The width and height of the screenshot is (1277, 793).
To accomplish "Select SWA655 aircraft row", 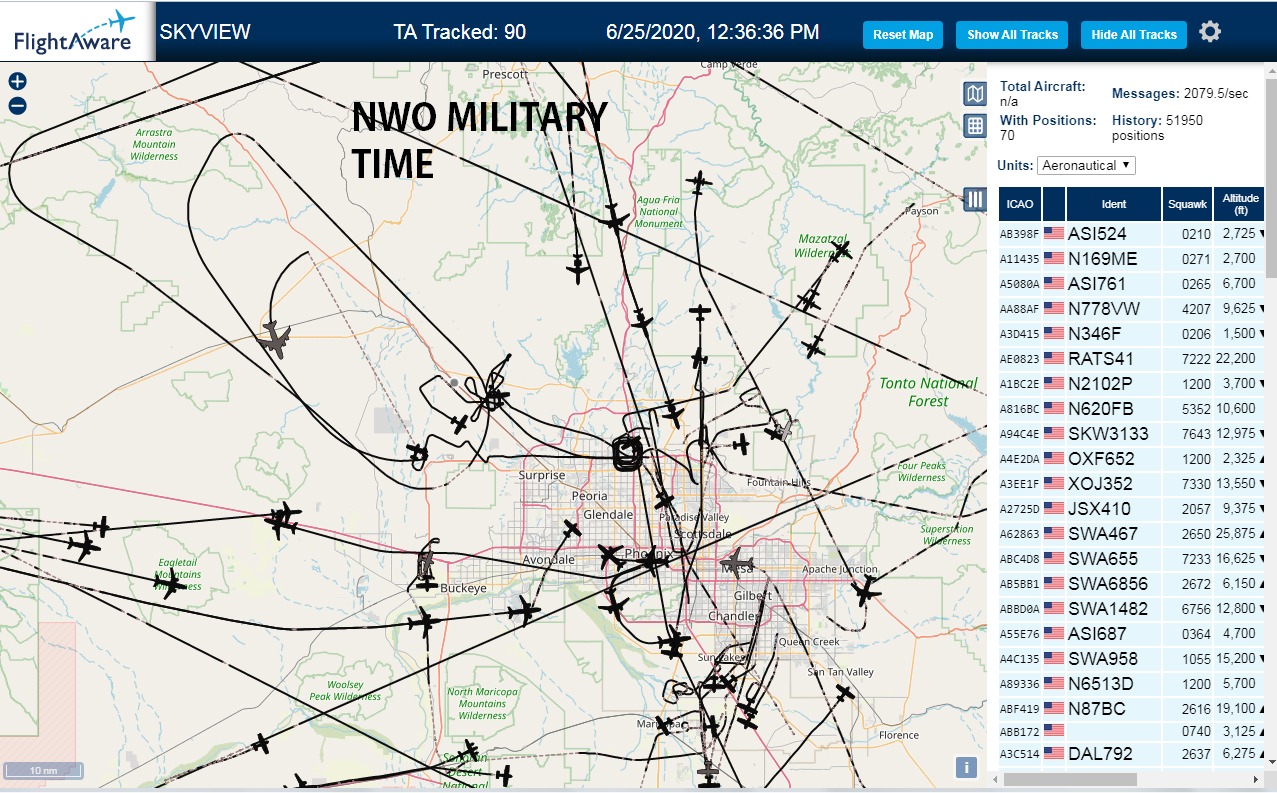I will pos(1132,558).
